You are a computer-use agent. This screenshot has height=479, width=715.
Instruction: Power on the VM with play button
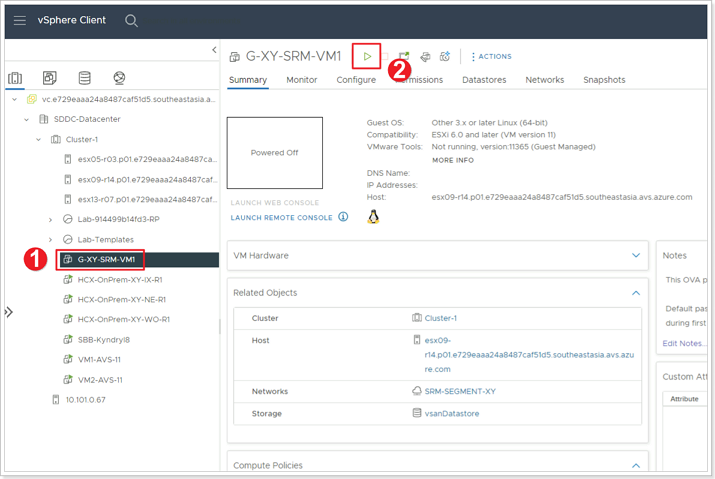pos(367,57)
